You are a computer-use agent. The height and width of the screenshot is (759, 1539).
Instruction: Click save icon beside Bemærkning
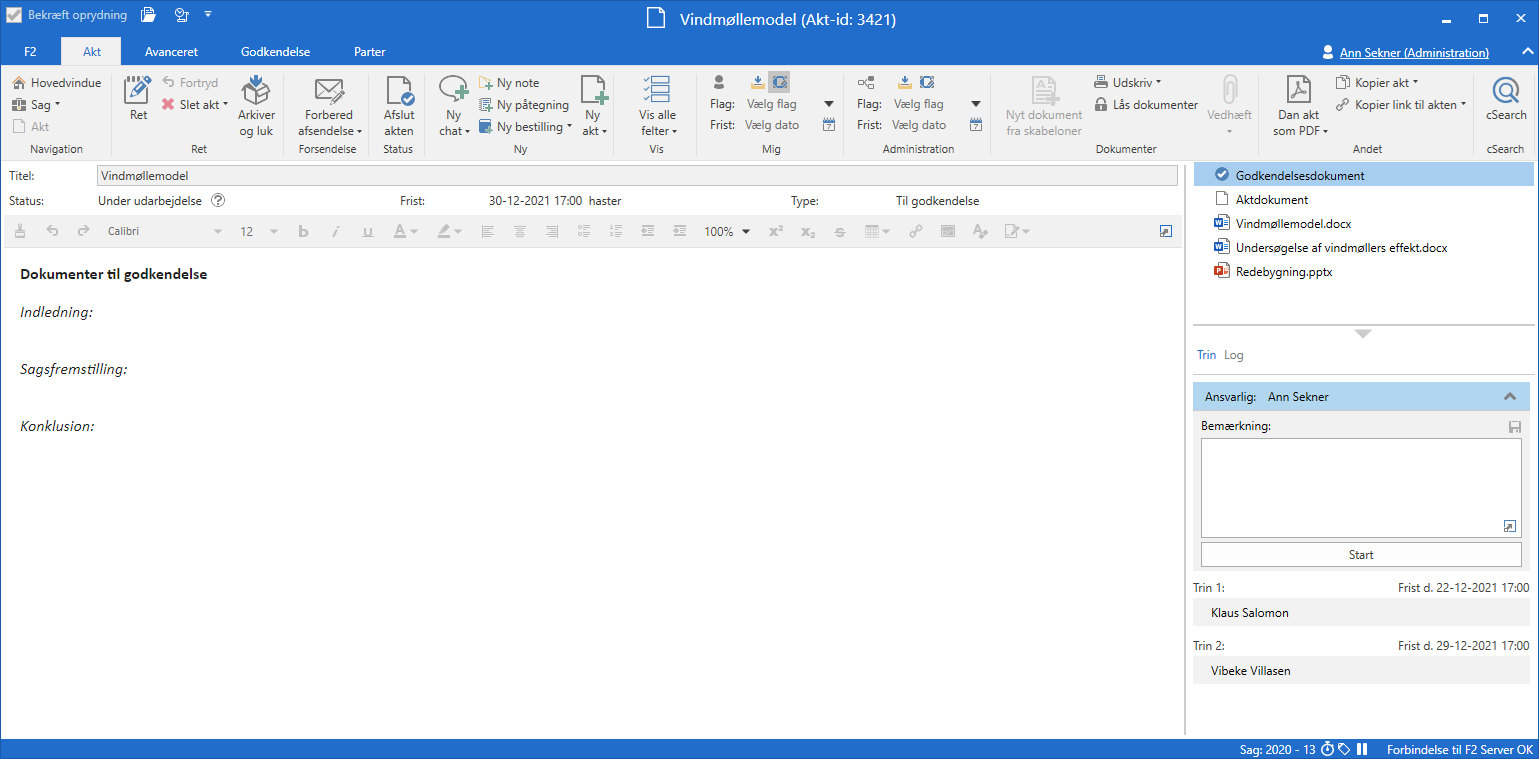1514,427
